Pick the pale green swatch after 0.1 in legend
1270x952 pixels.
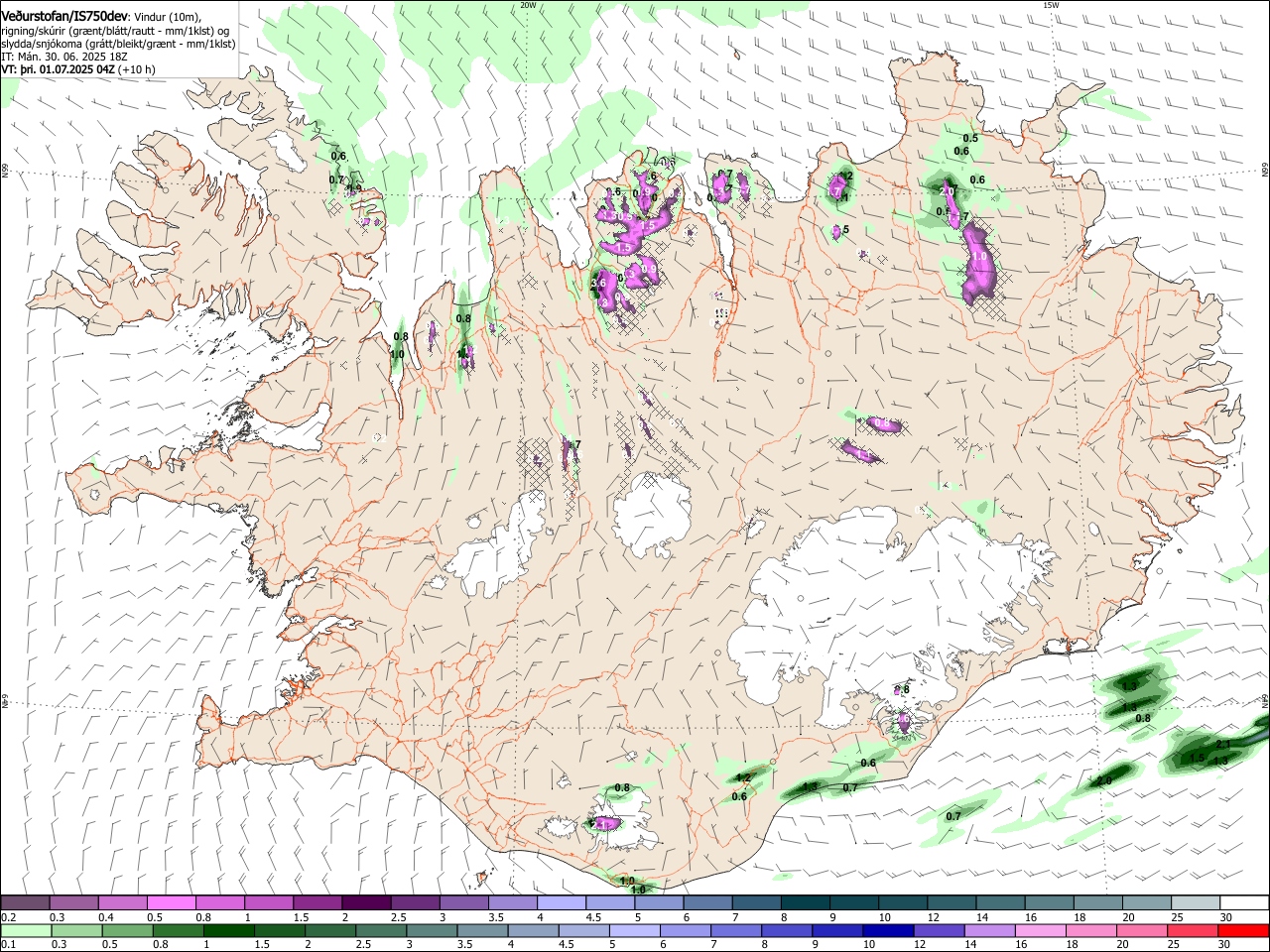tap(26, 930)
